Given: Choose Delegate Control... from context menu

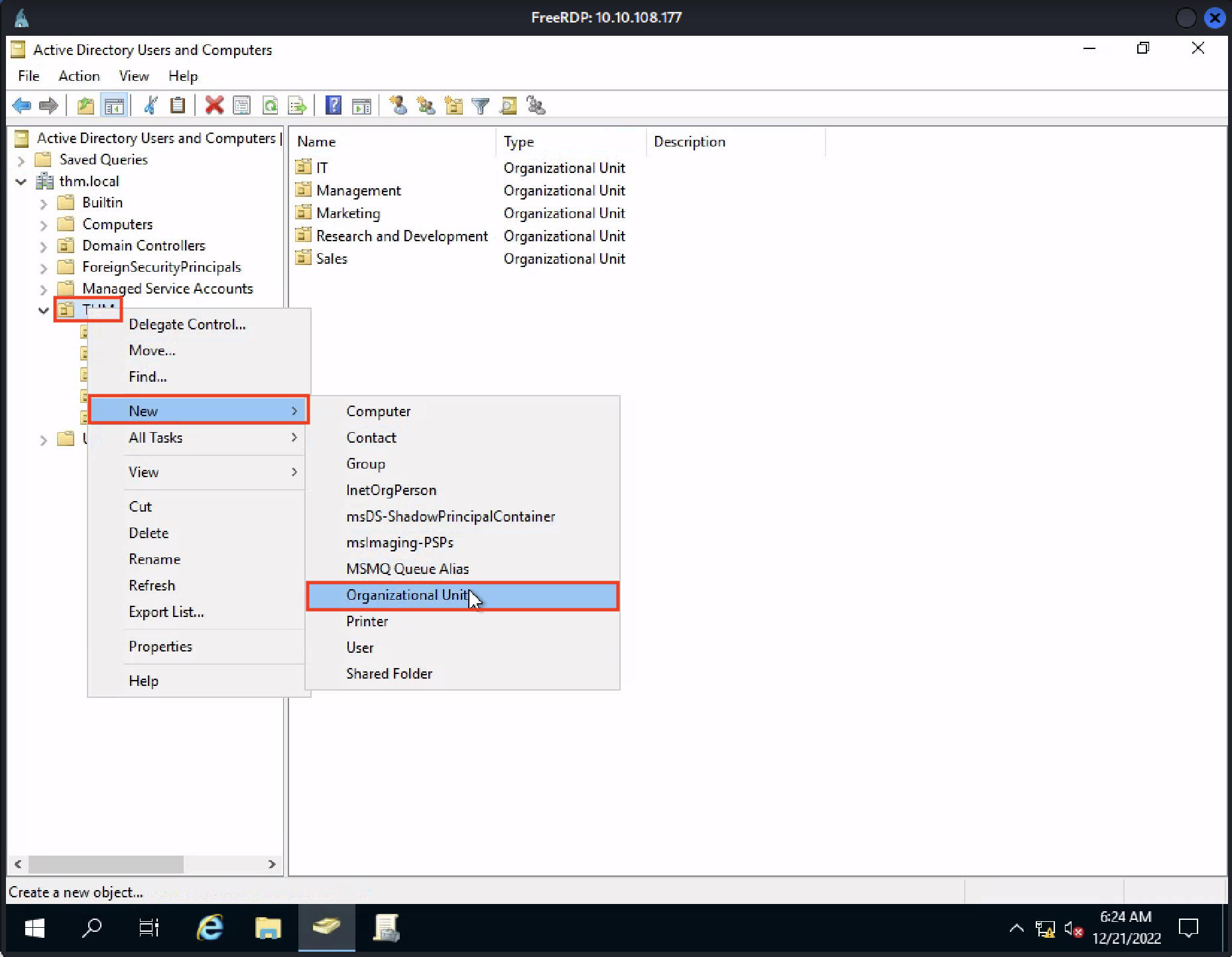Looking at the screenshot, I should pyautogui.click(x=199, y=324).
